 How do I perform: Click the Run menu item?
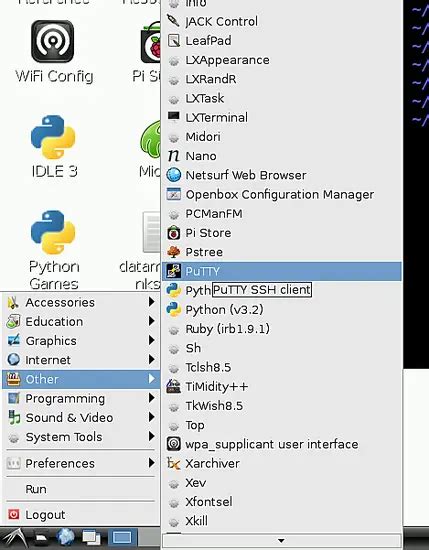pyautogui.click(x=80, y=489)
